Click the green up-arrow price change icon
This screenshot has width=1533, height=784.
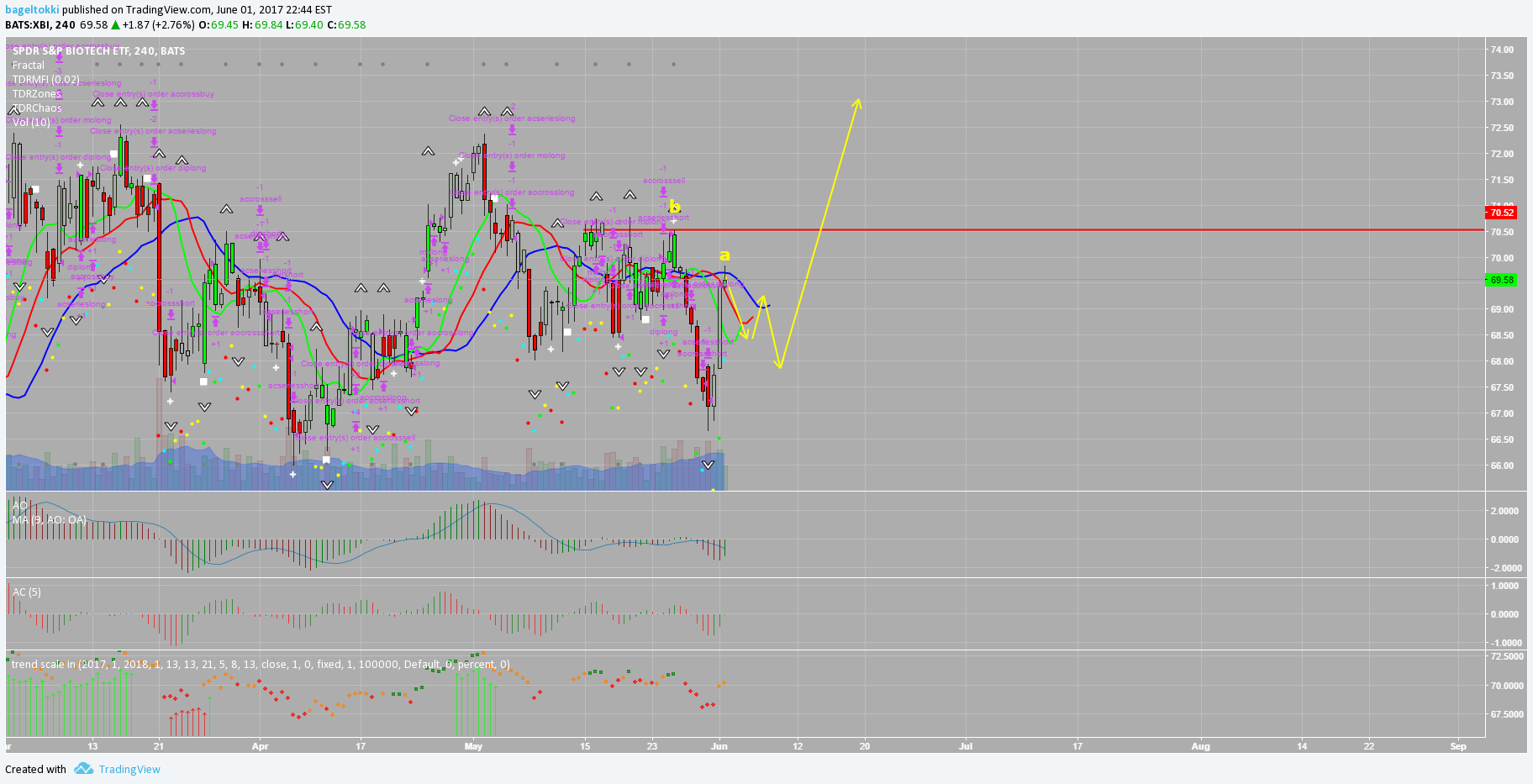[115, 25]
